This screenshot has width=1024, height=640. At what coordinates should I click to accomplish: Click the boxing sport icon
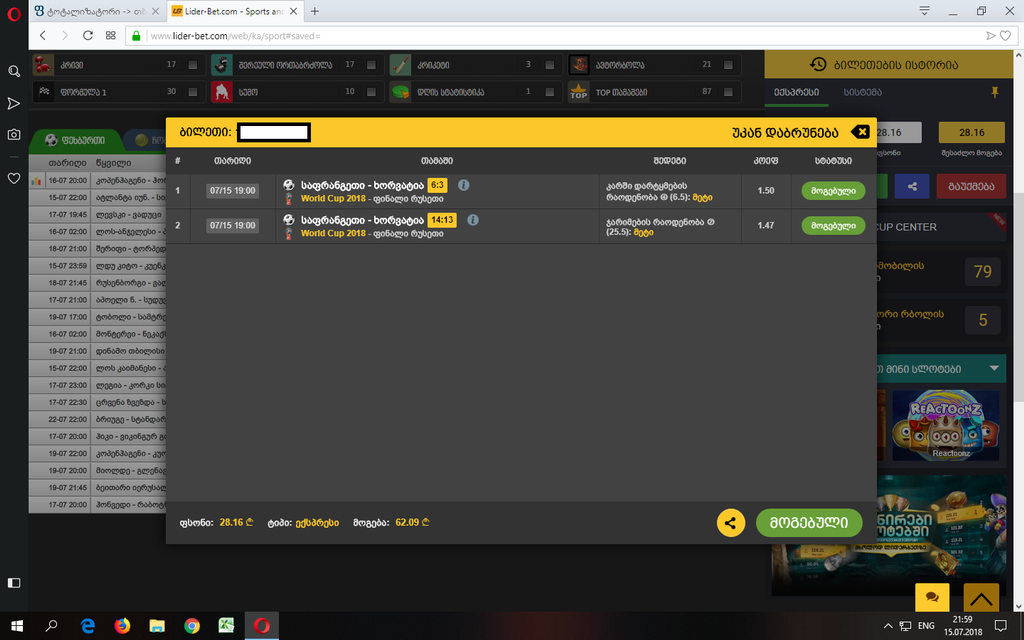(x=43, y=65)
